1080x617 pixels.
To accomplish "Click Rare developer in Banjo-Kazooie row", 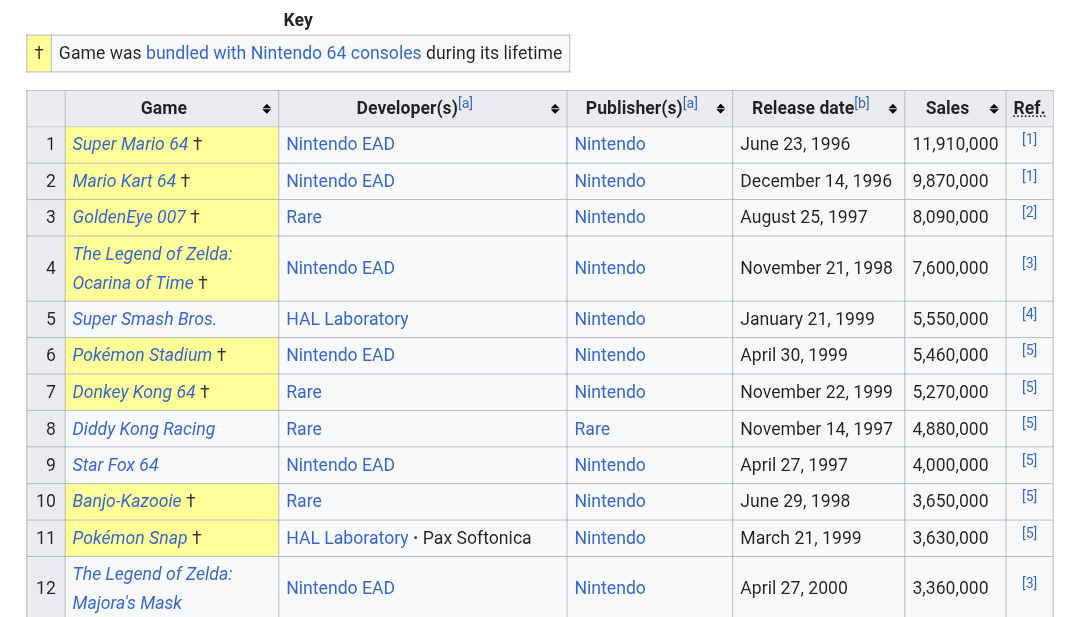I will coord(304,501).
